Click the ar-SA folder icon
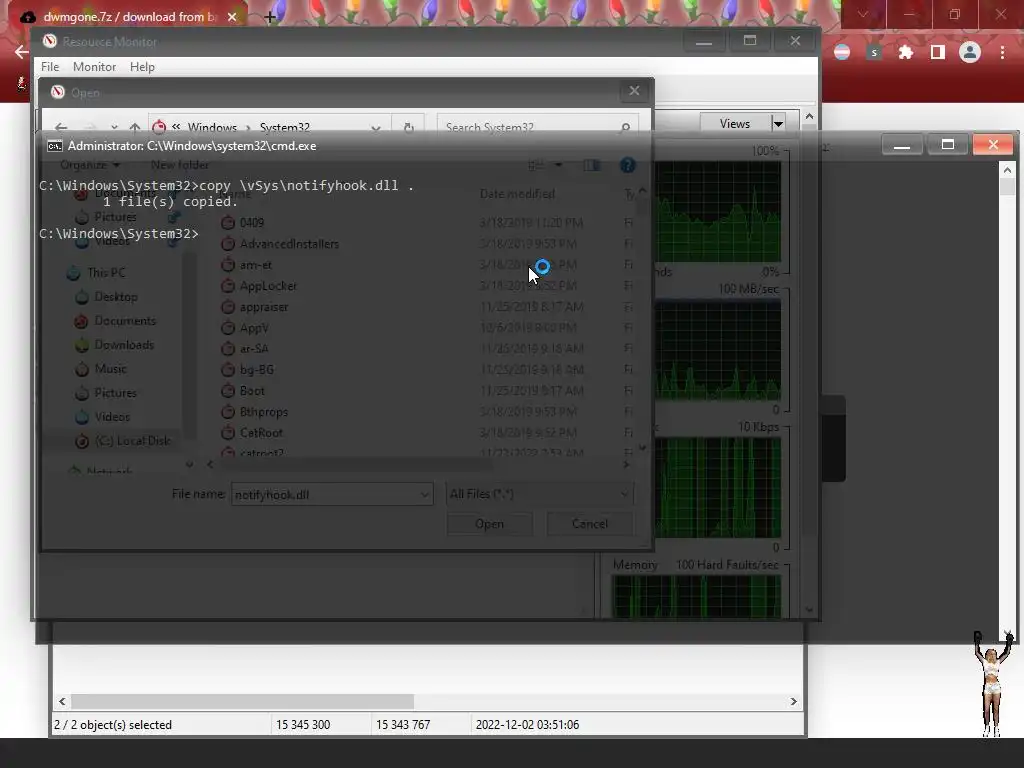 [228, 349]
